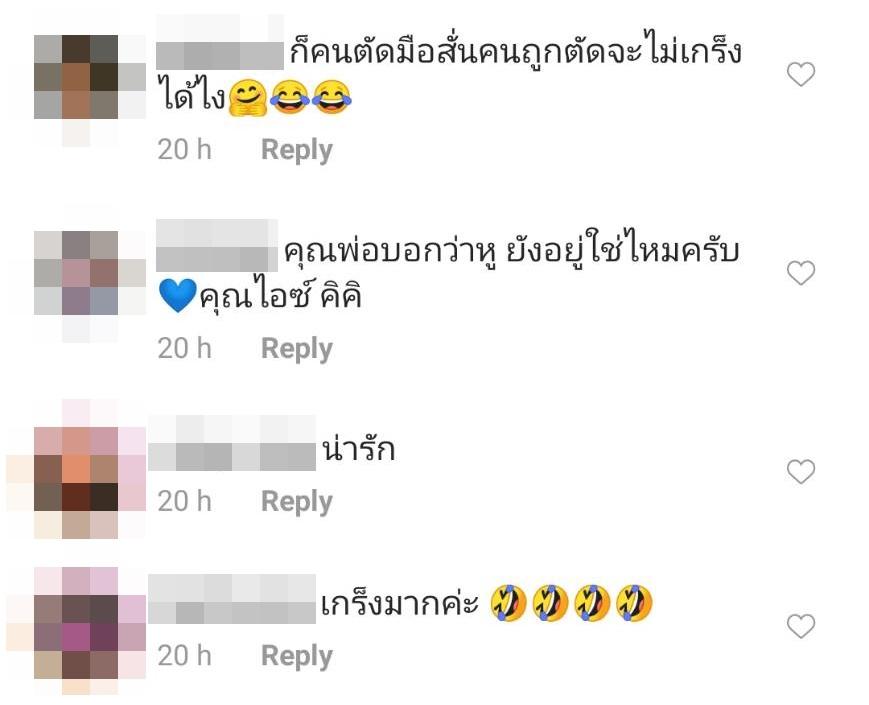869x705 pixels.
Task: Tap the heart next to the เกร็งมากค่ะ comment
Action: [801, 626]
